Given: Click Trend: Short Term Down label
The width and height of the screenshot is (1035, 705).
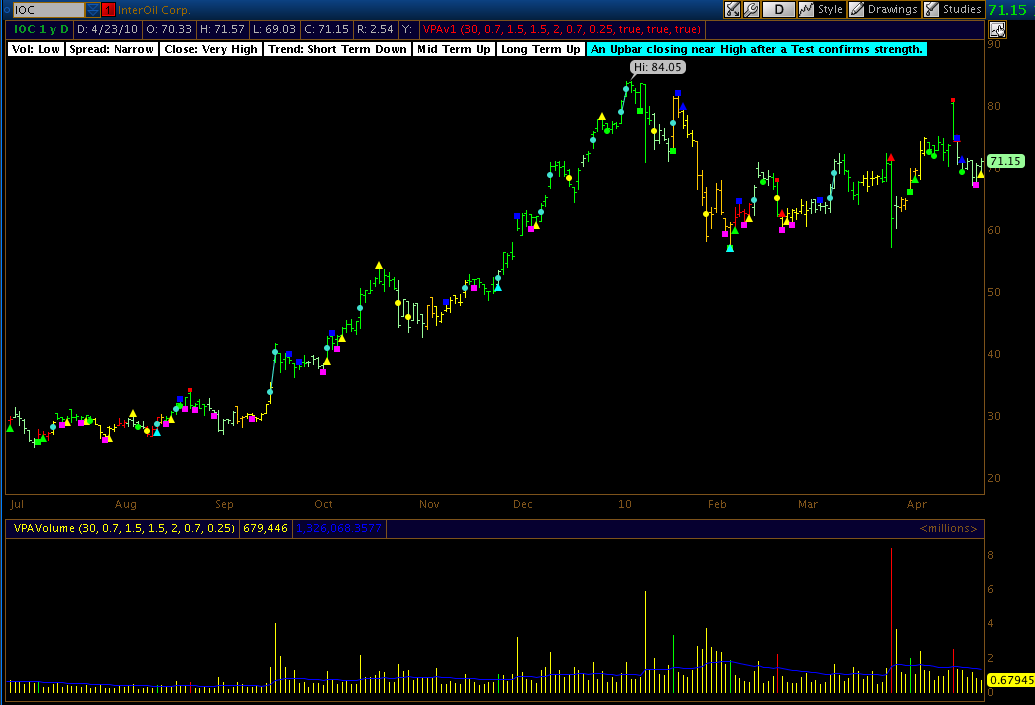Looking at the screenshot, I should click(x=337, y=49).
